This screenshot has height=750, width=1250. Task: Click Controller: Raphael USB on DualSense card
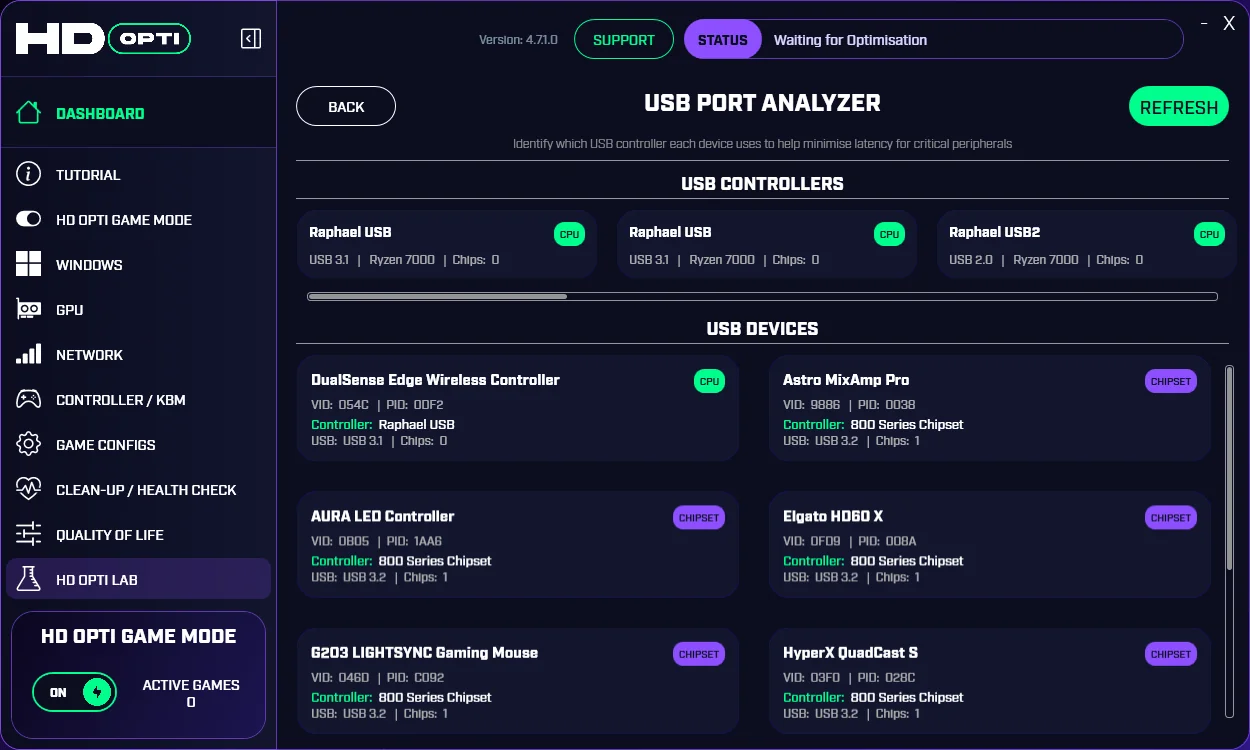click(x=383, y=424)
